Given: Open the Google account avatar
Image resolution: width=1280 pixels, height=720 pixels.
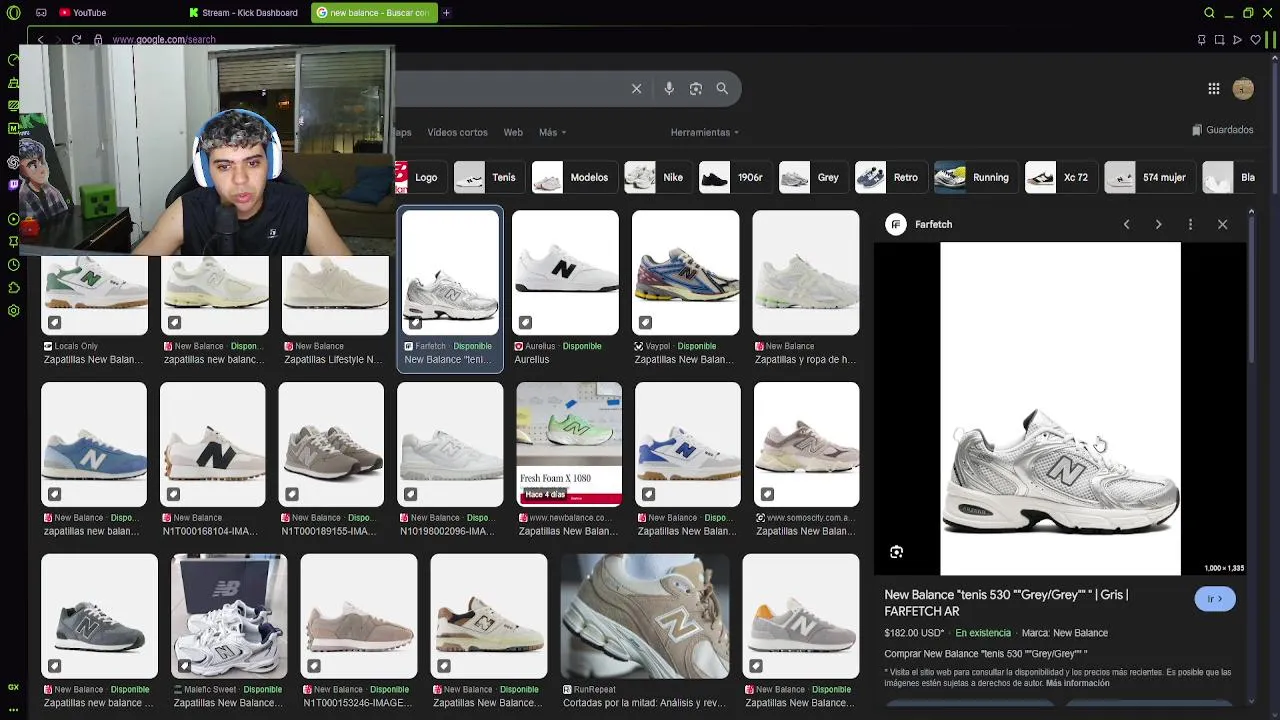Looking at the screenshot, I should [x=1243, y=89].
